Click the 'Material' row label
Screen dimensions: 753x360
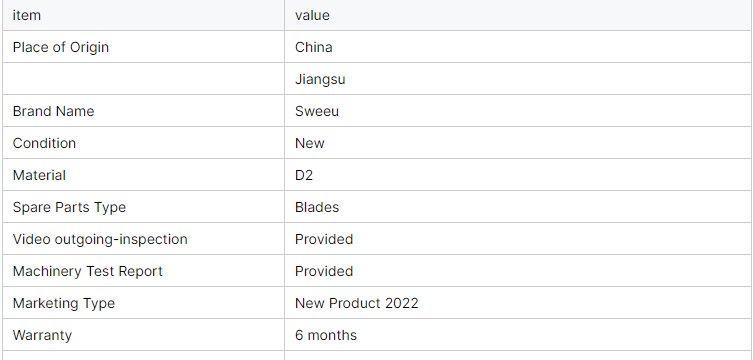click(x=39, y=175)
